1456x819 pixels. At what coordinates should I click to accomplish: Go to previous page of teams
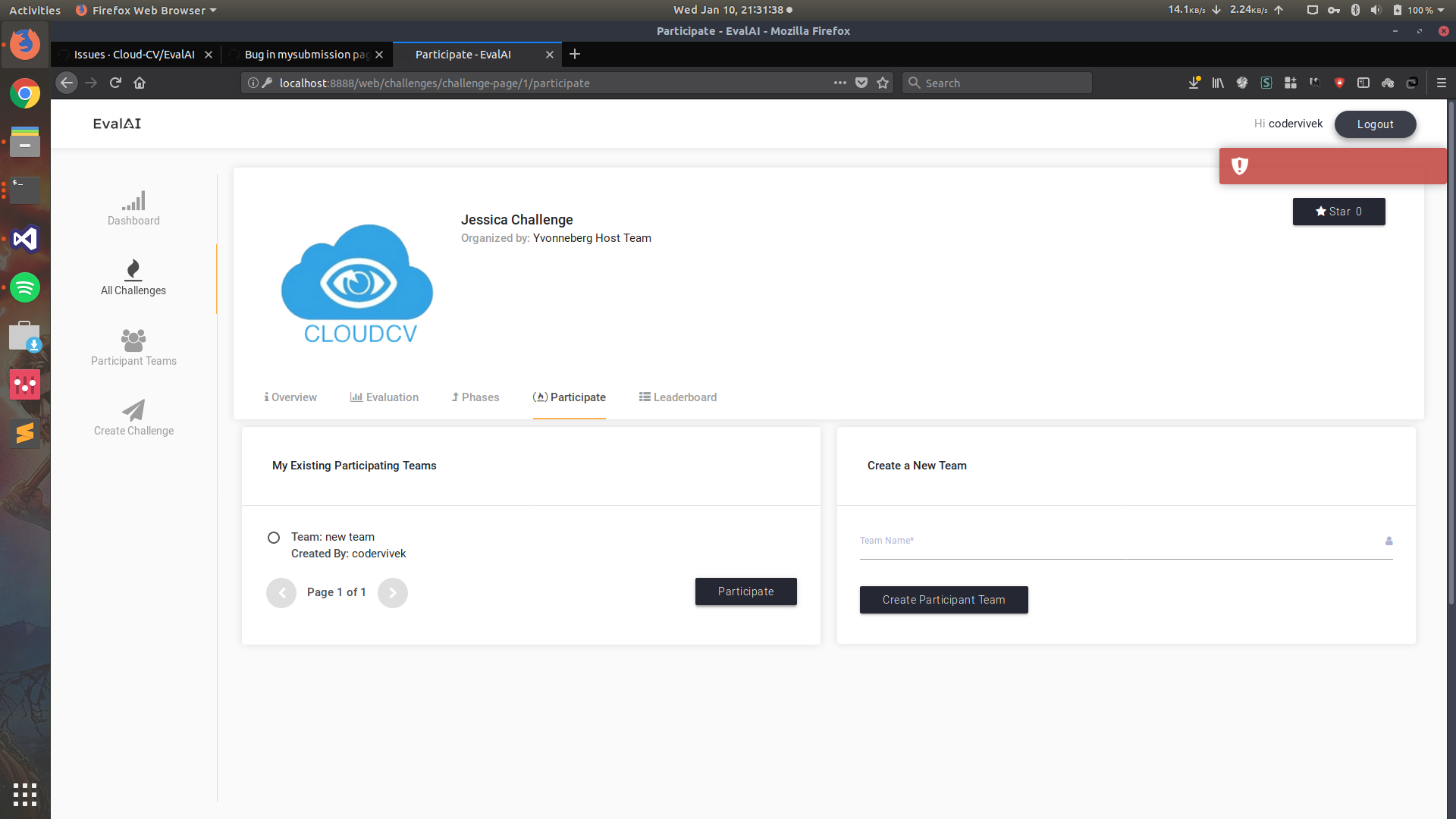click(x=281, y=593)
